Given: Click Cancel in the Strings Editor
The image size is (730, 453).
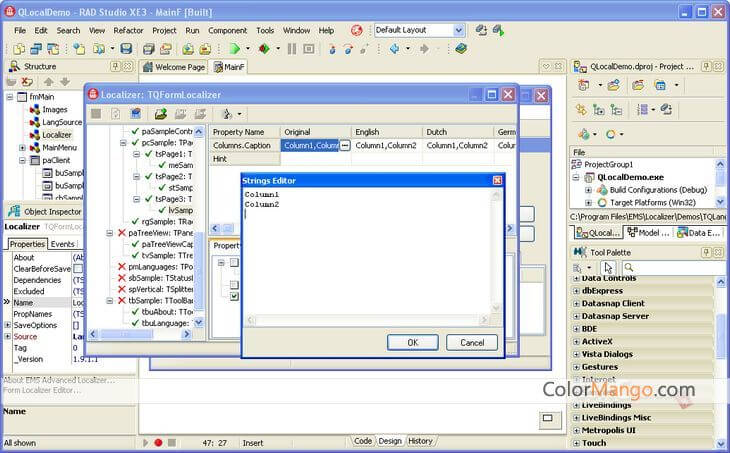Looking at the screenshot, I should (x=471, y=342).
